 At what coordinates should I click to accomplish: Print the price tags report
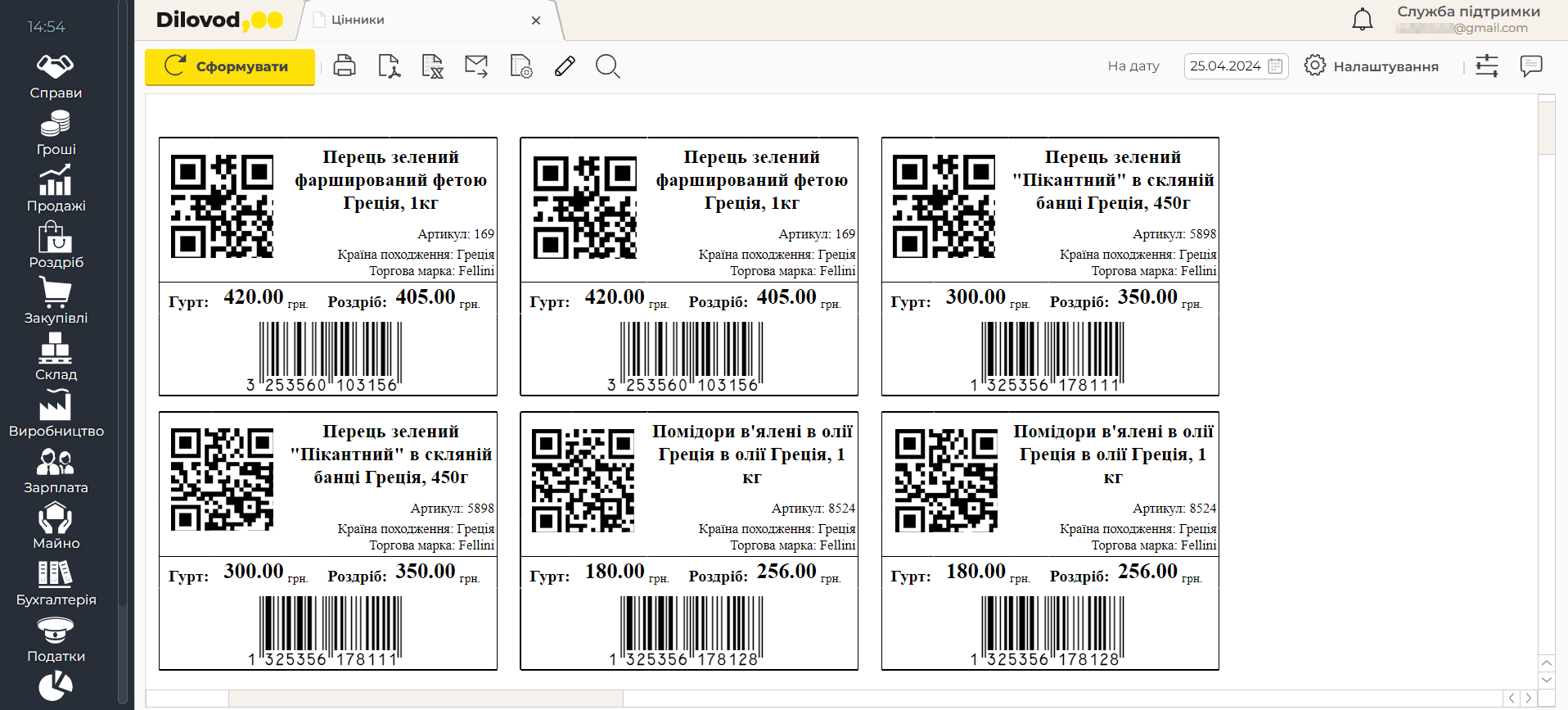[x=345, y=66]
